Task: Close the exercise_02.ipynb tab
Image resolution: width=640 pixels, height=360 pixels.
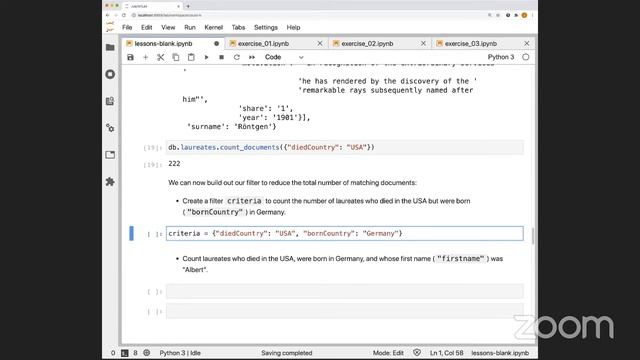Action: 423,43
